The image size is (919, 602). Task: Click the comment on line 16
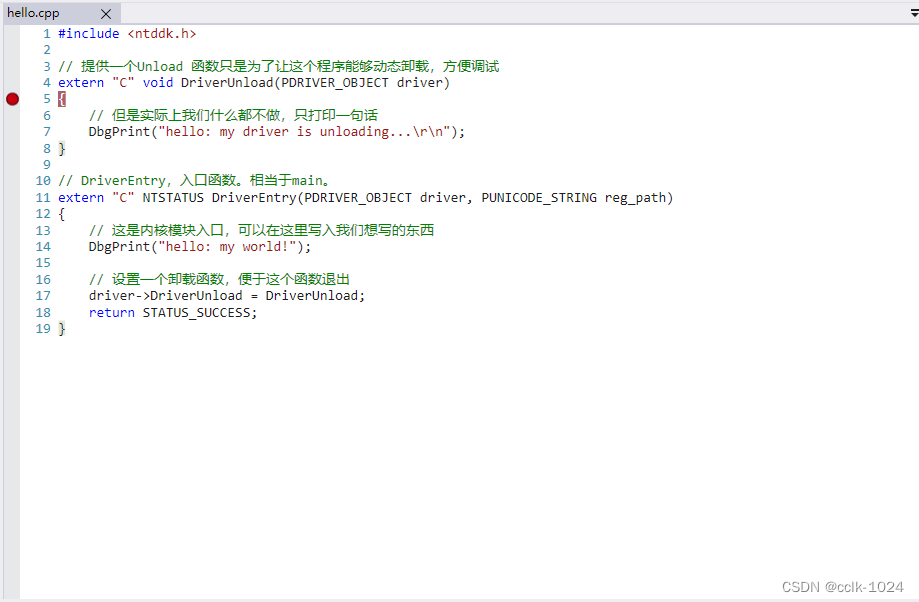(x=219, y=279)
